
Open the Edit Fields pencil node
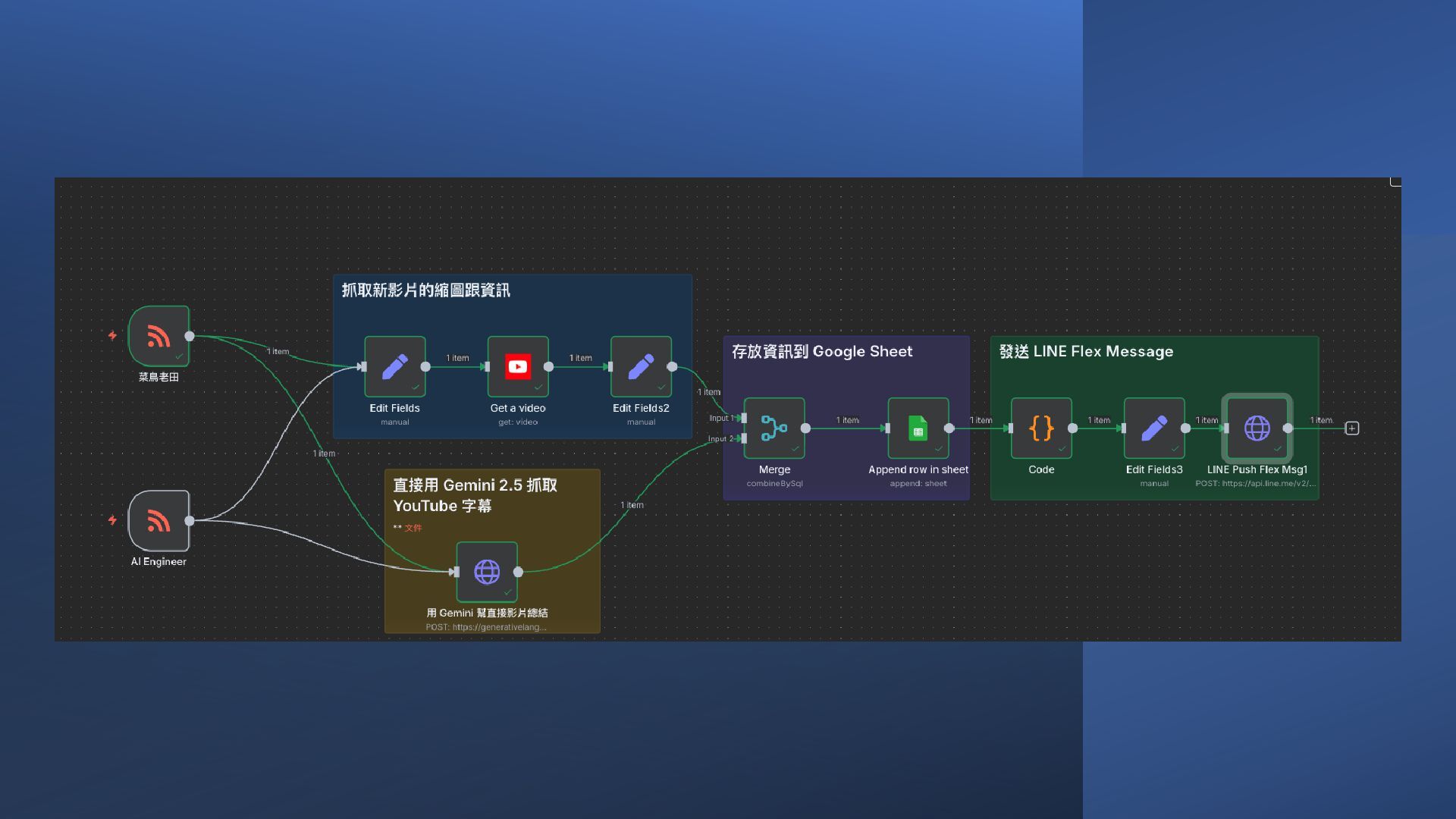(x=394, y=366)
